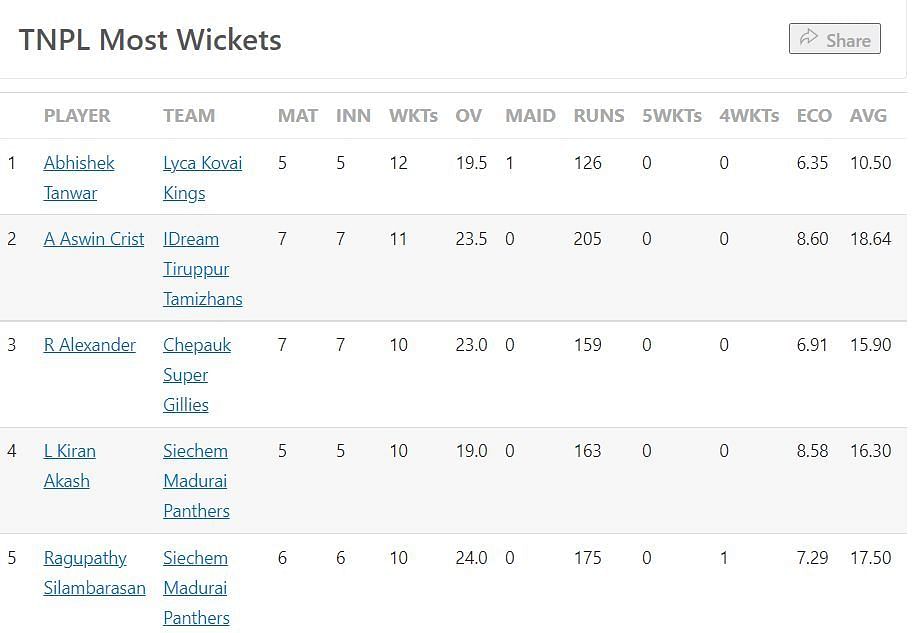Click the share arrow icon
915x633 pixels.
tap(808, 39)
